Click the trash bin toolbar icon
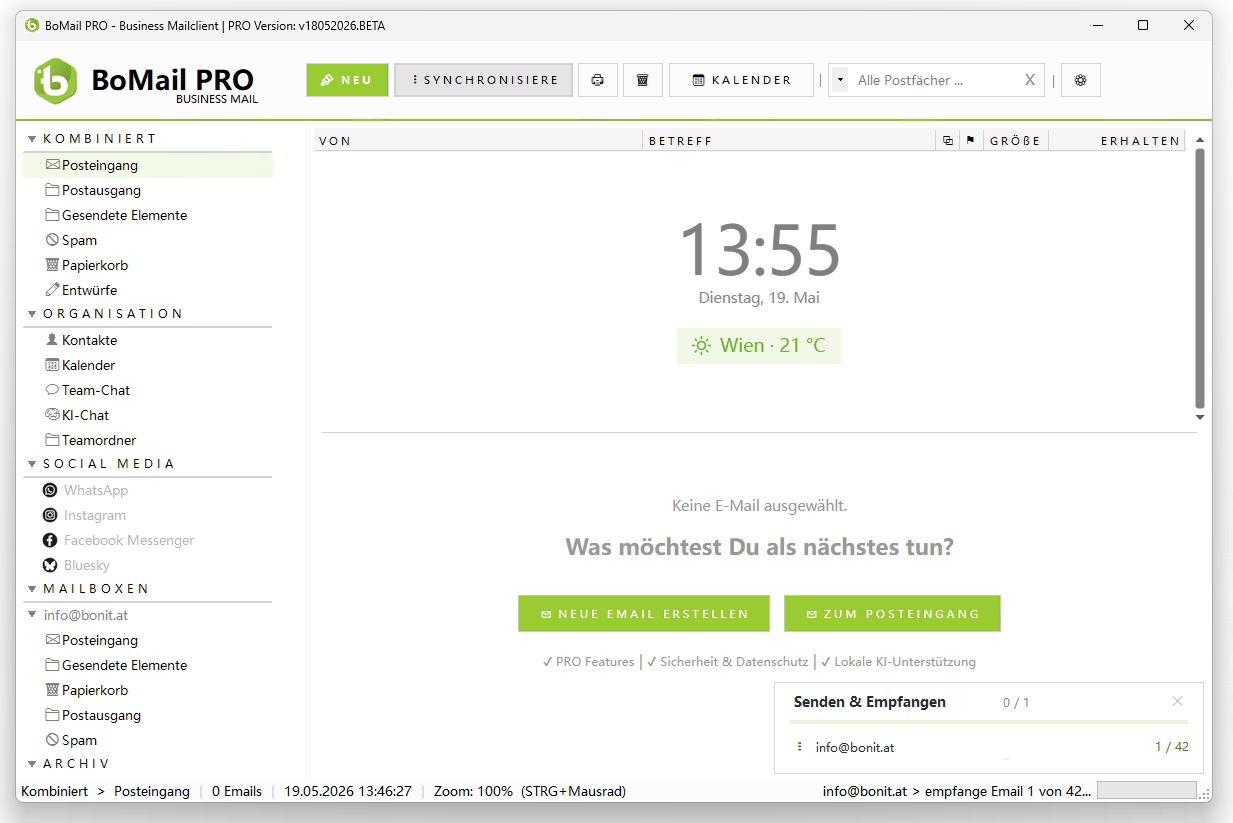Viewport: 1233px width, 823px height. tap(643, 80)
